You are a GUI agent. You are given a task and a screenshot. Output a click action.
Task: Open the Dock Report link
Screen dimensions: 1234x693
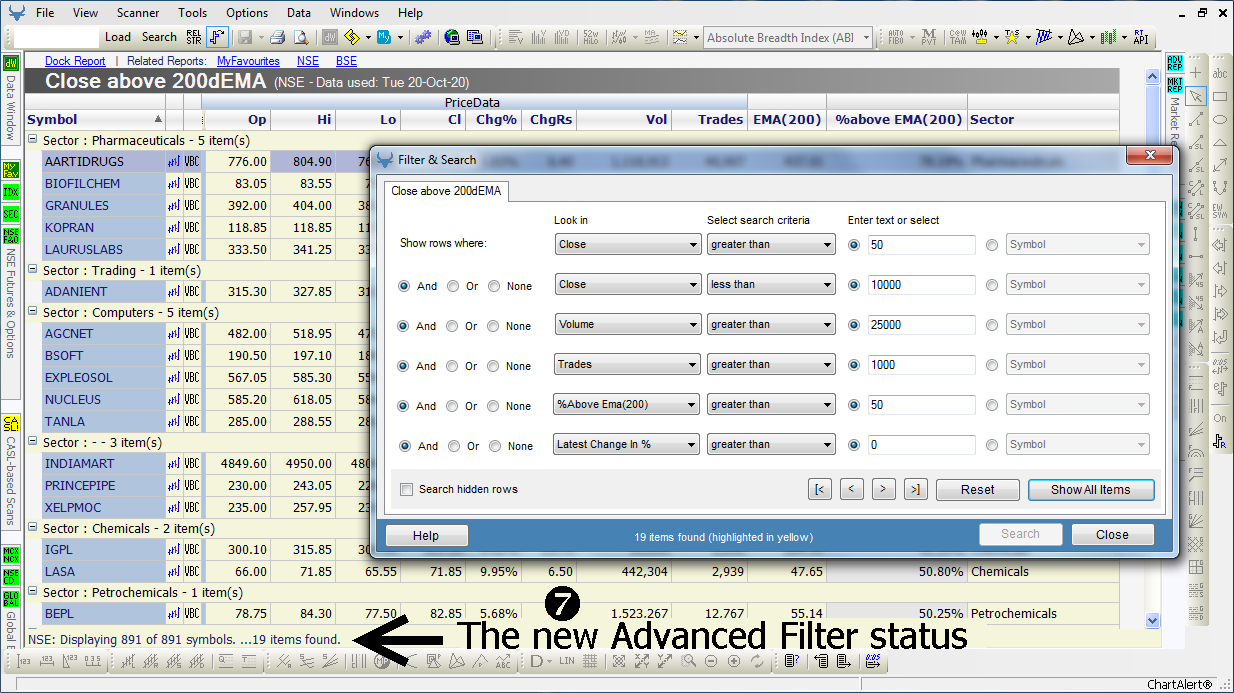75,61
